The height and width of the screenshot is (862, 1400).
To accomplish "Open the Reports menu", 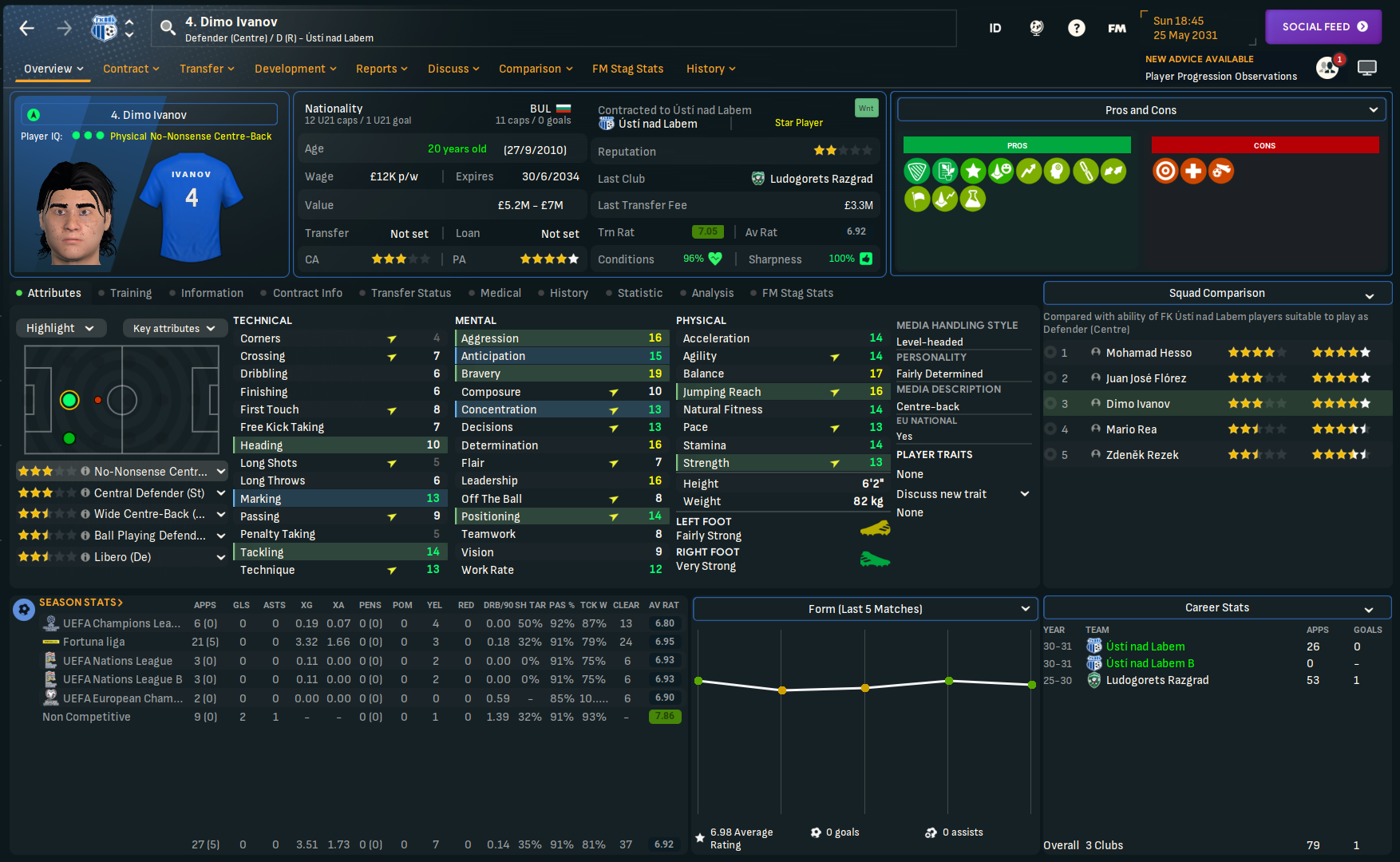I will [x=382, y=69].
